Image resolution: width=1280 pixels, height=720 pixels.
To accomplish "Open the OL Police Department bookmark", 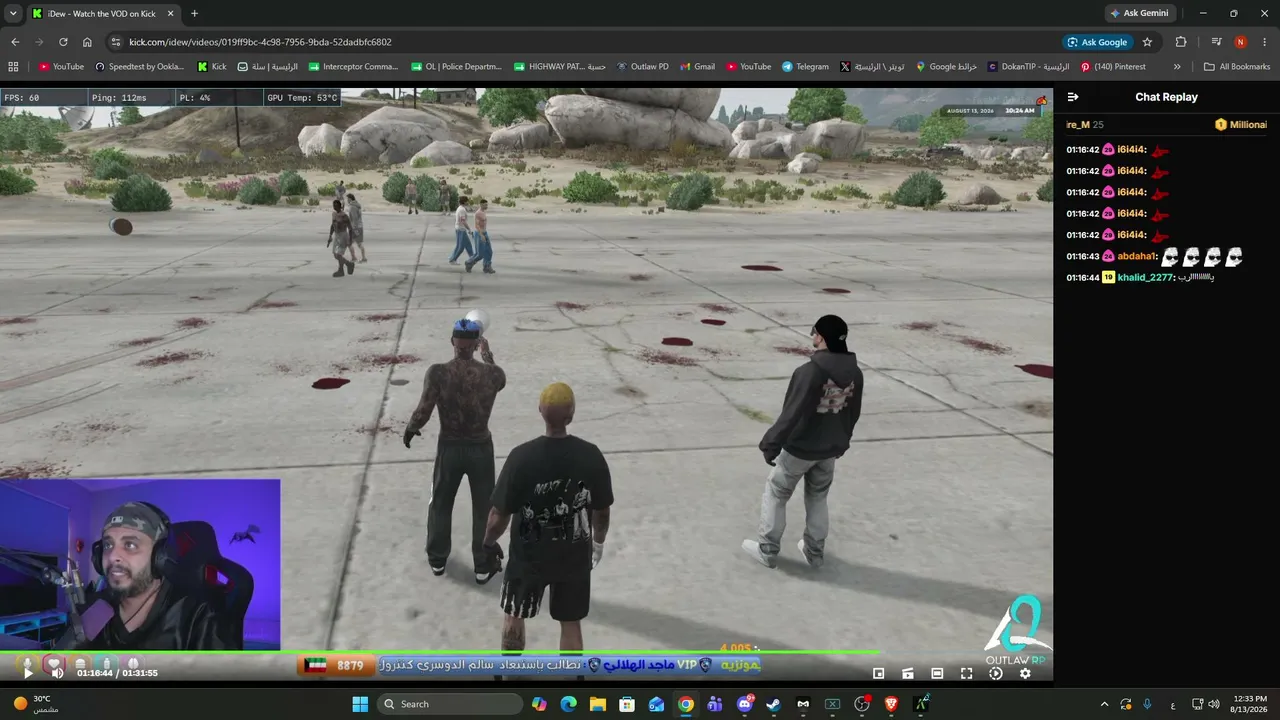I will [x=457, y=67].
